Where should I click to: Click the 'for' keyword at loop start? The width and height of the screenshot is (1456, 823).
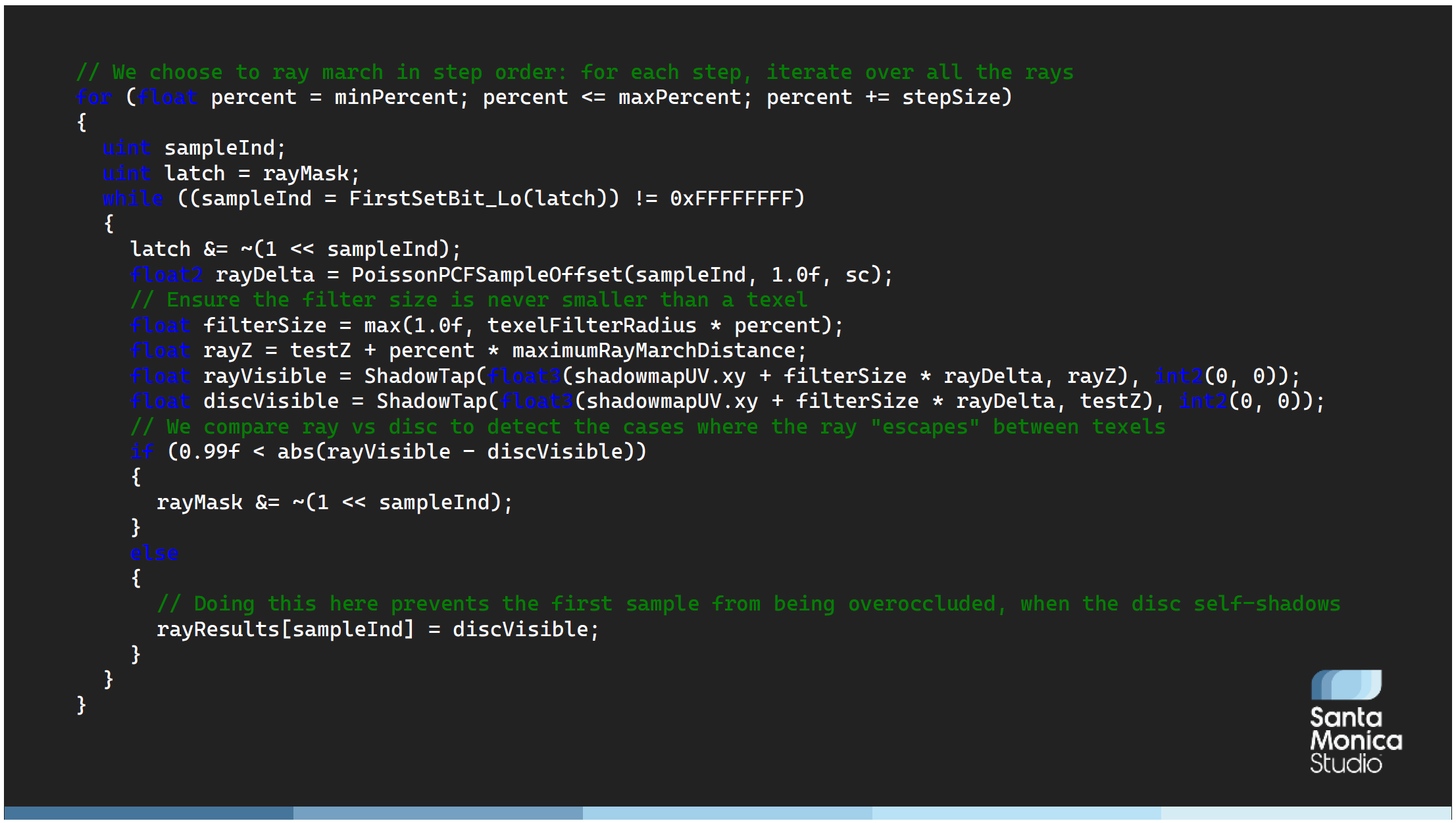click(93, 97)
